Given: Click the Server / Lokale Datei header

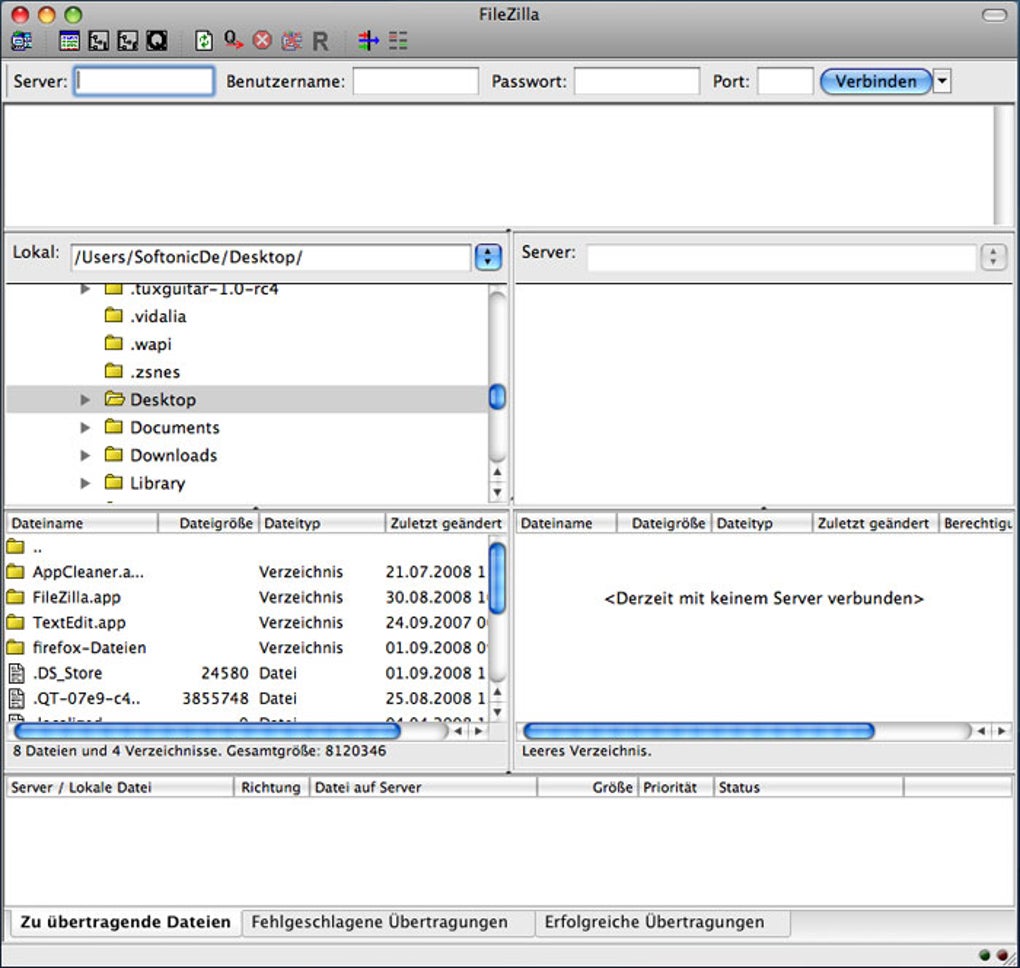Looking at the screenshot, I should [119, 787].
